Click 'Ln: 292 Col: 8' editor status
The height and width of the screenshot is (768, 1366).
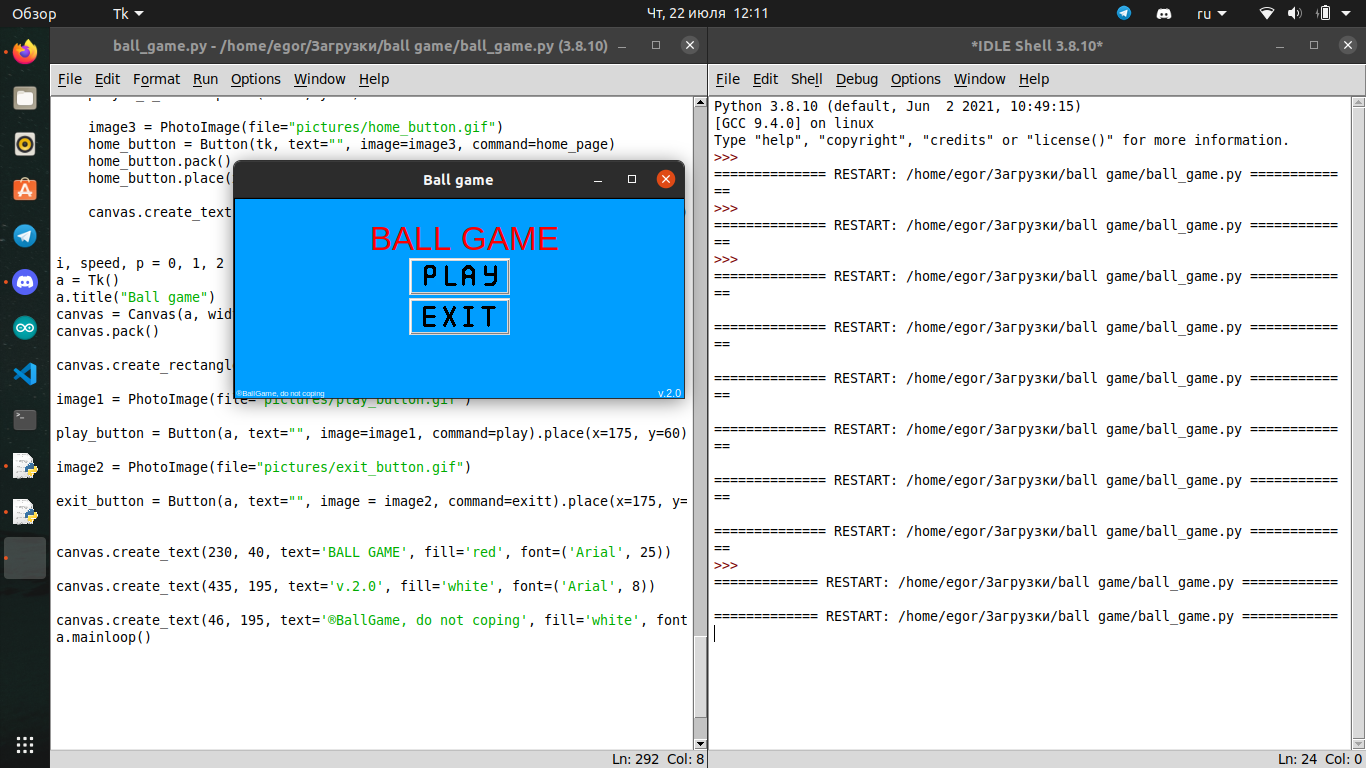coord(658,759)
